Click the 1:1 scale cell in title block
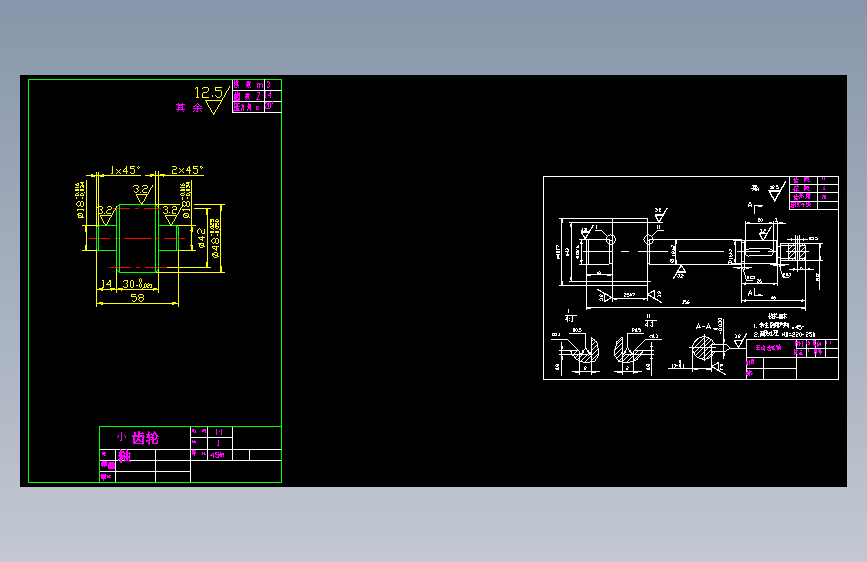The height and width of the screenshot is (562, 867). click(219, 432)
